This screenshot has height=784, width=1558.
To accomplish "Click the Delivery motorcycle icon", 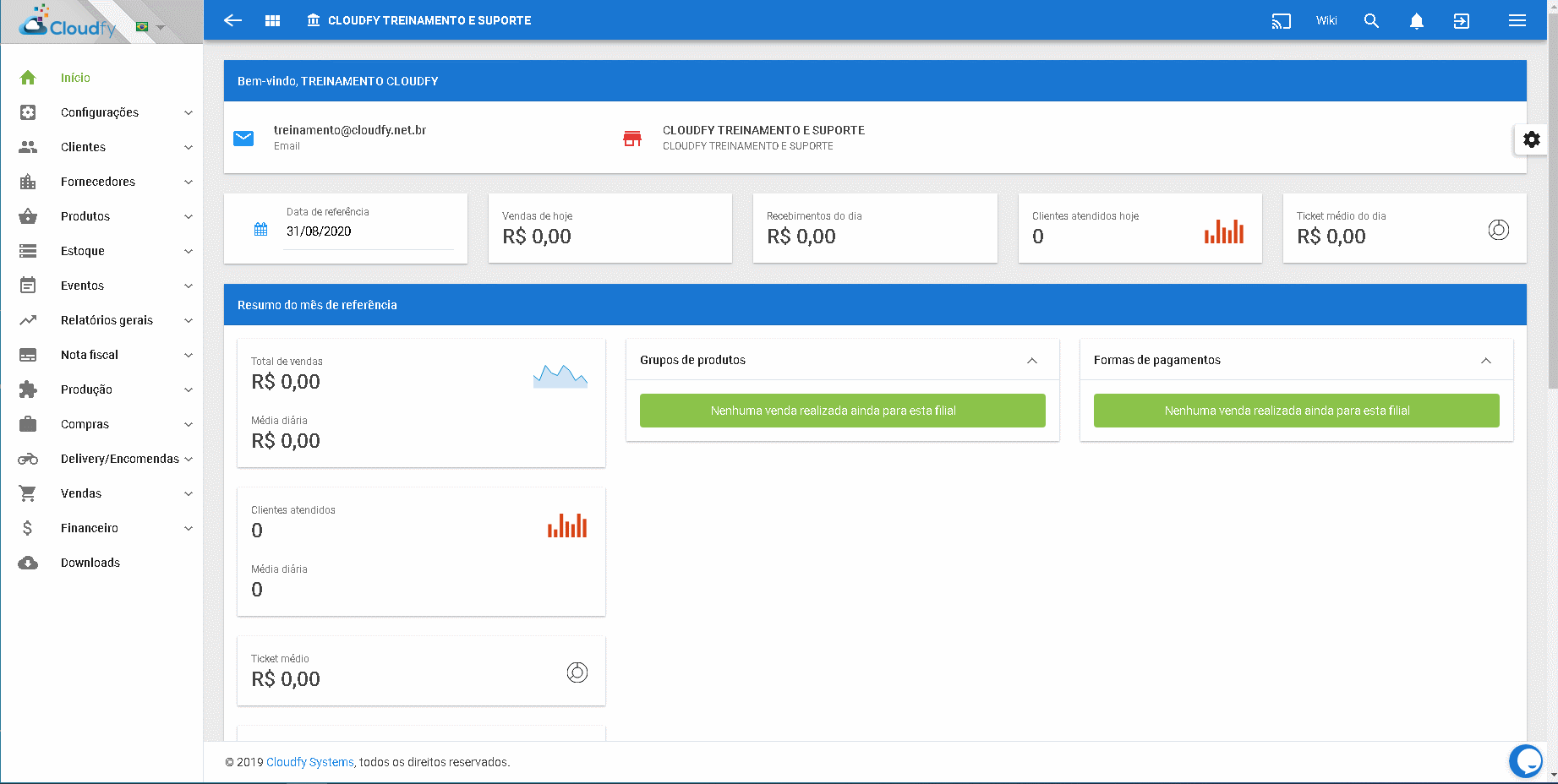I will (28, 459).
